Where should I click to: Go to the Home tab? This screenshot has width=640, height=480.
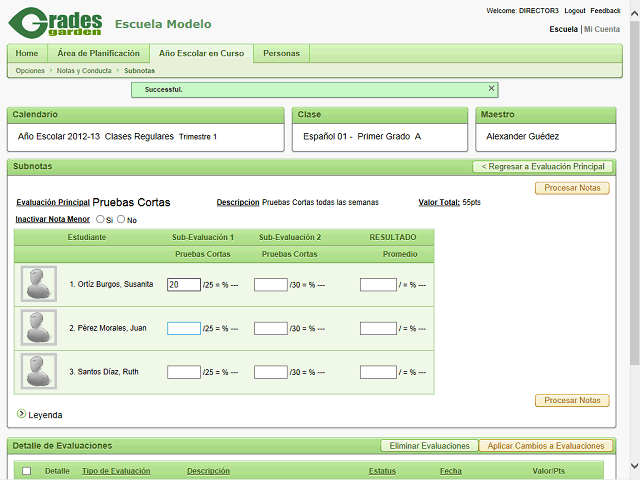27,53
